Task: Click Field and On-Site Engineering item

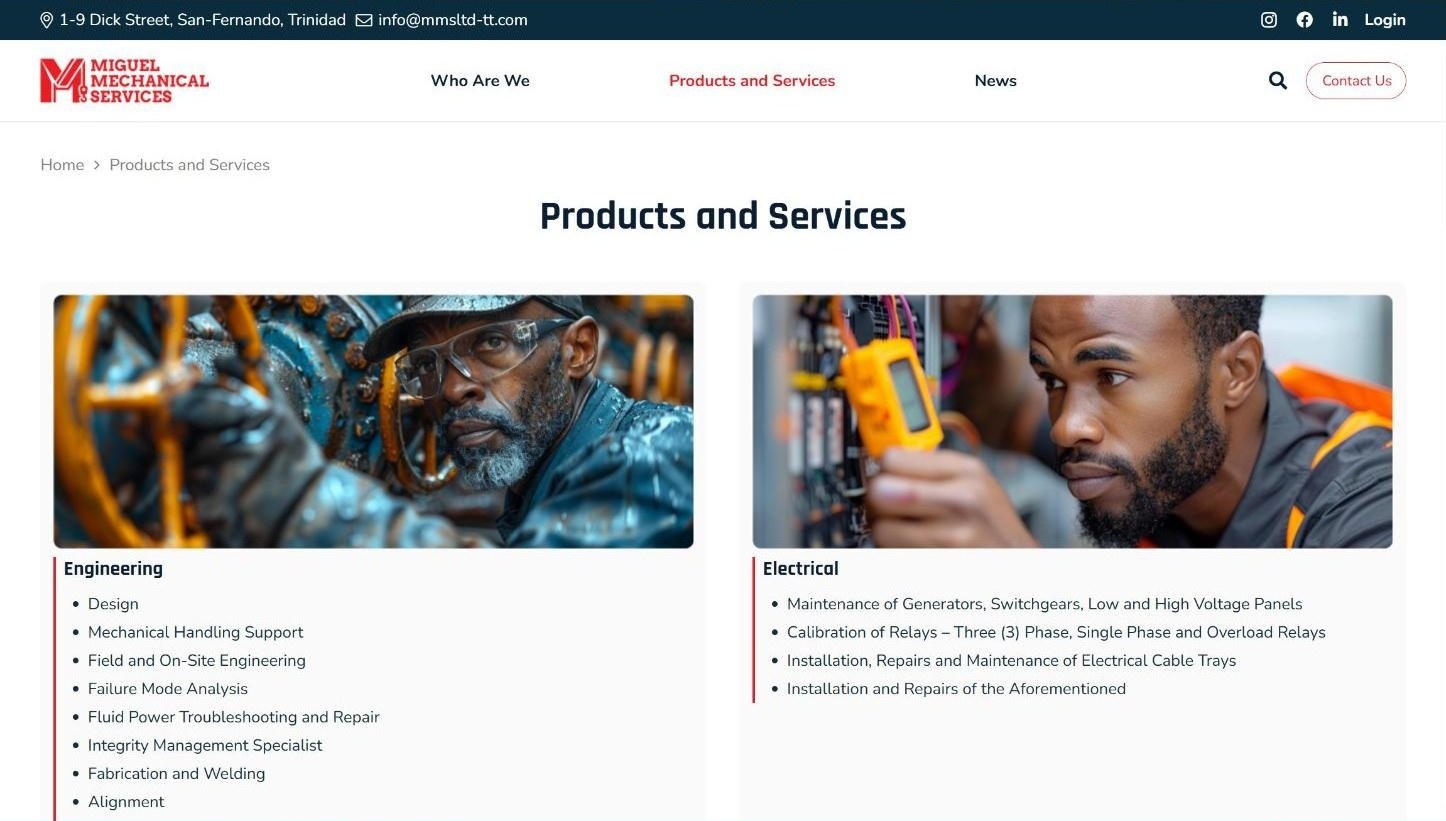Action: coord(197,660)
